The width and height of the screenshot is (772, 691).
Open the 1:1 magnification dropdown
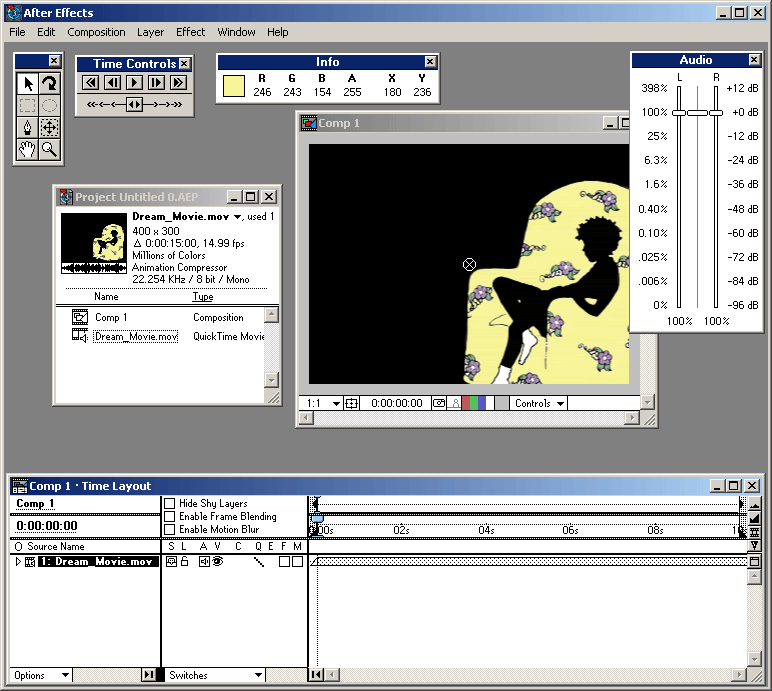tap(324, 404)
